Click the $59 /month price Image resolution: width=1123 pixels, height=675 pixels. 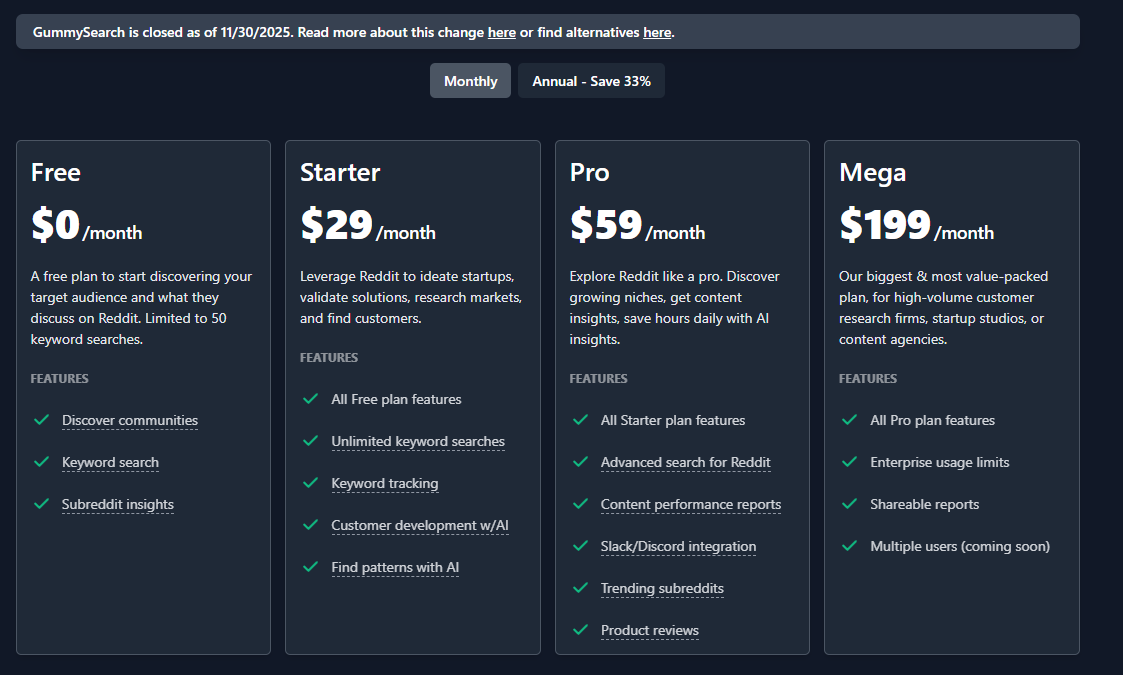click(637, 225)
